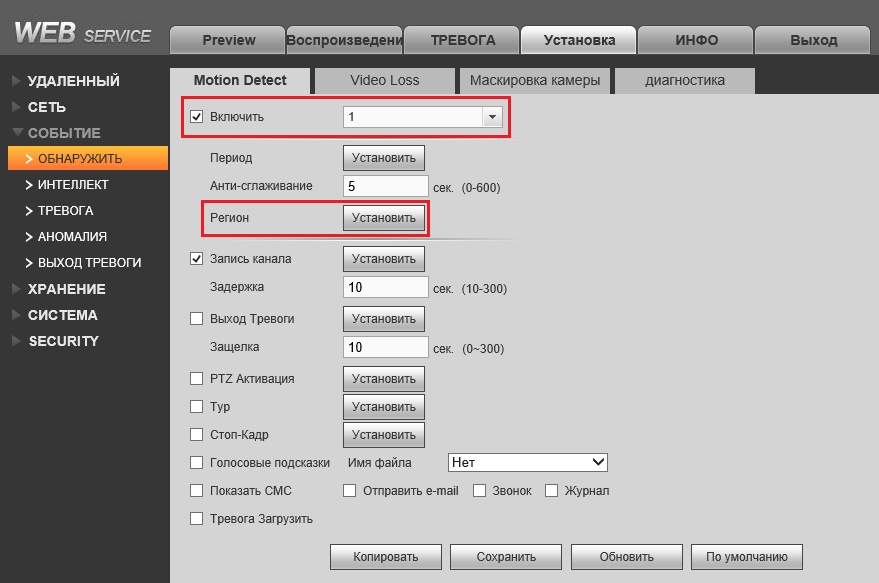Click the WEB SERVICE logo
The height and width of the screenshot is (583, 879).
(x=82, y=33)
